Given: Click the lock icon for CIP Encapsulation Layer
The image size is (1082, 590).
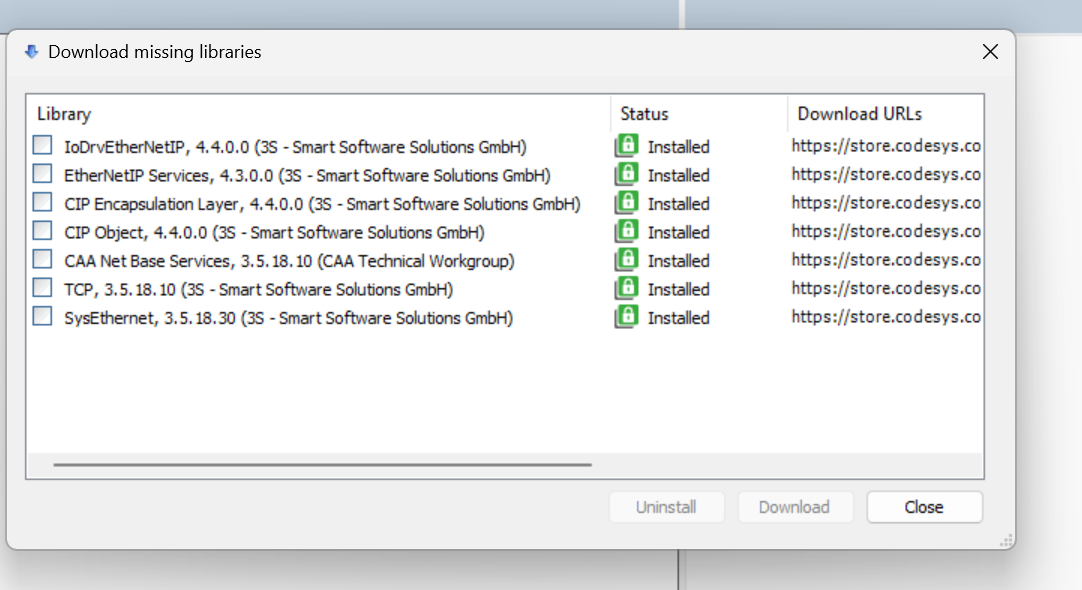Looking at the screenshot, I should pyautogui.click(x=627, y=202).
